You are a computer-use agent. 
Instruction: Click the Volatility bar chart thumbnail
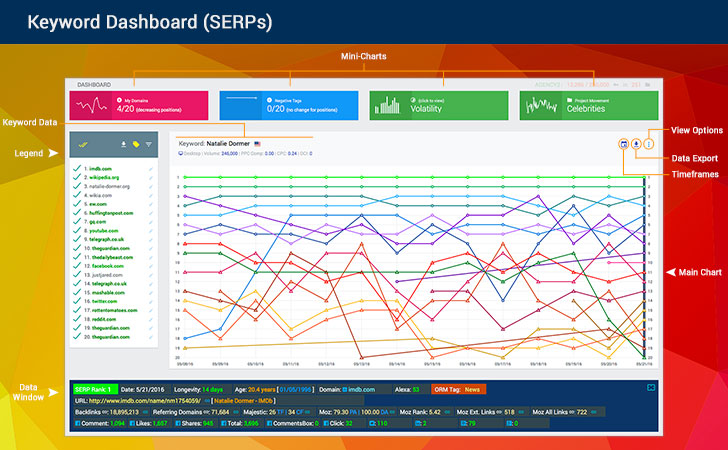click(x=387, y=105)
